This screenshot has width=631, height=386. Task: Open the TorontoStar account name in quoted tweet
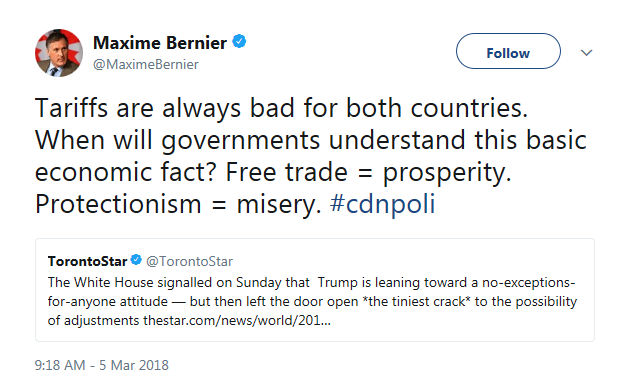(x=87, y=261)
